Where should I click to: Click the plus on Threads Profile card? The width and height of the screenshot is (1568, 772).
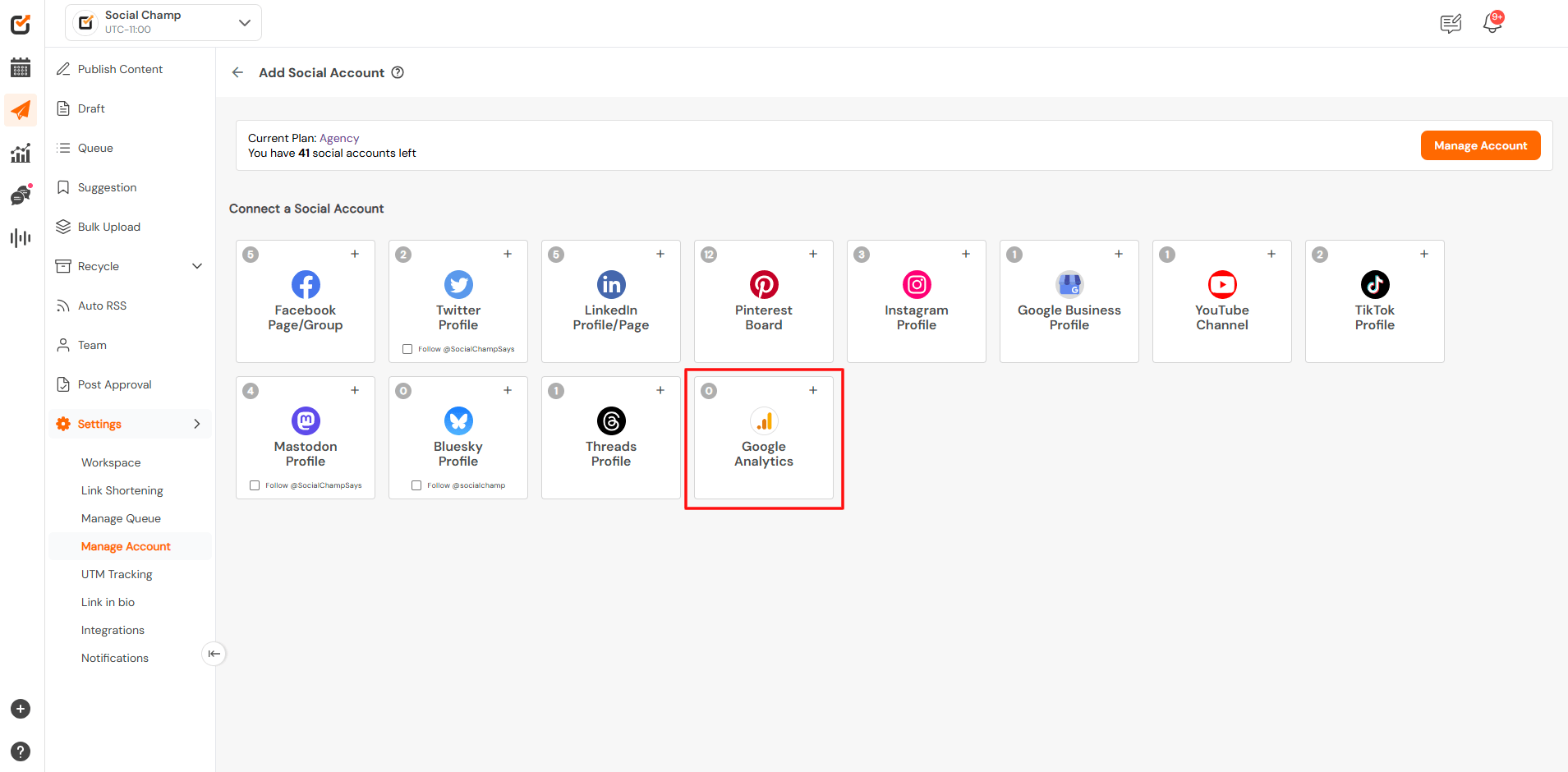coord(660,390)
